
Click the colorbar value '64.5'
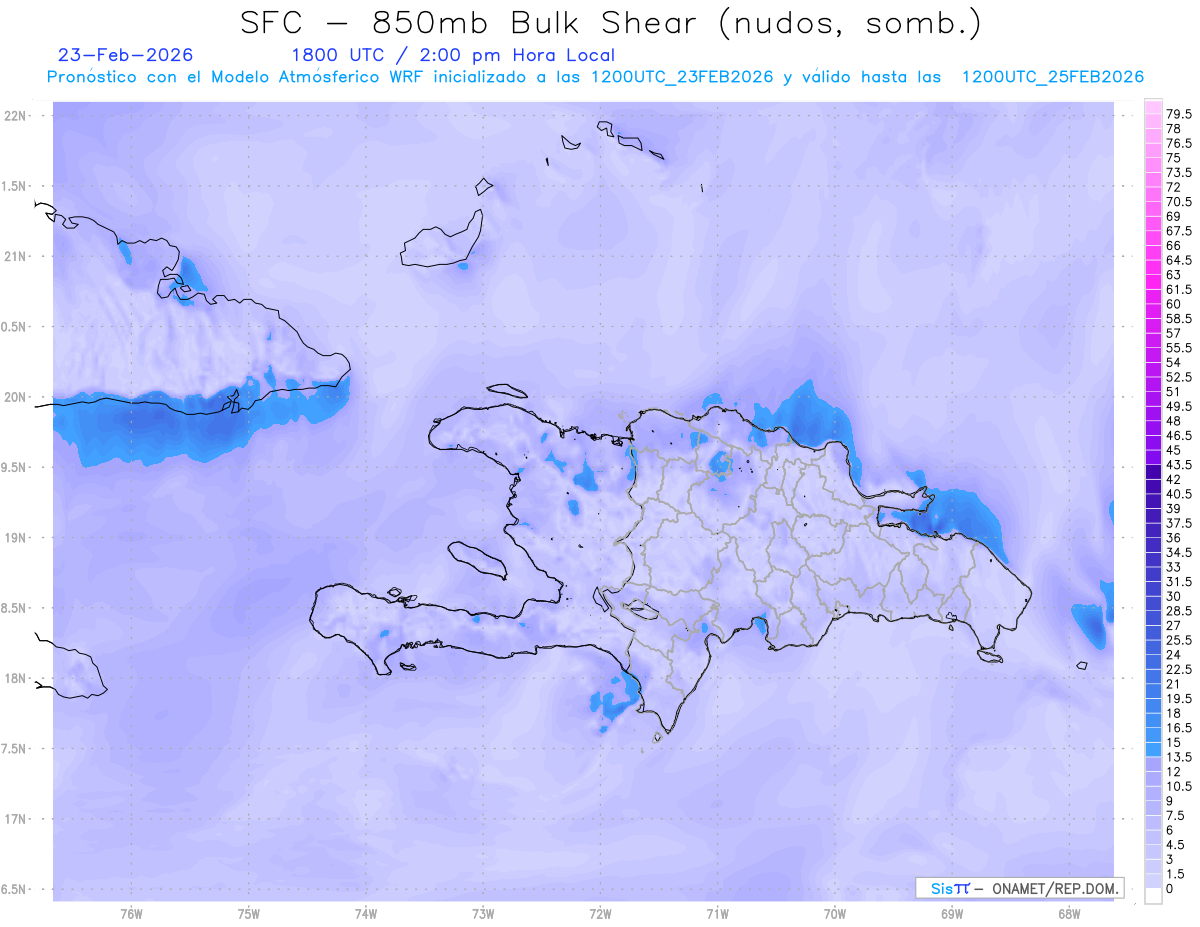(x=1180, y=260)
